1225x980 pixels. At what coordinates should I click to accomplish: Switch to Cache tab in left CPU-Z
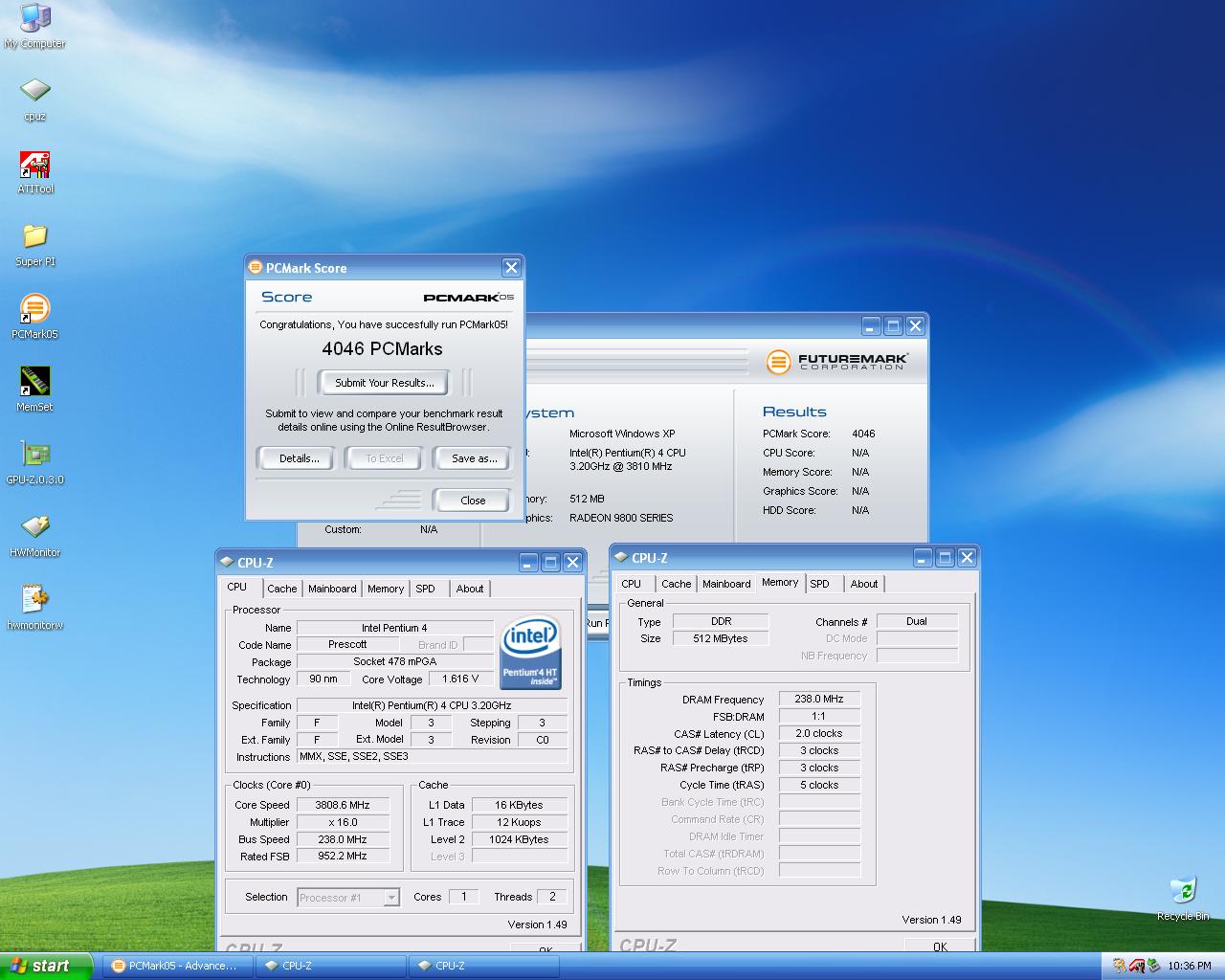point(281,589)
